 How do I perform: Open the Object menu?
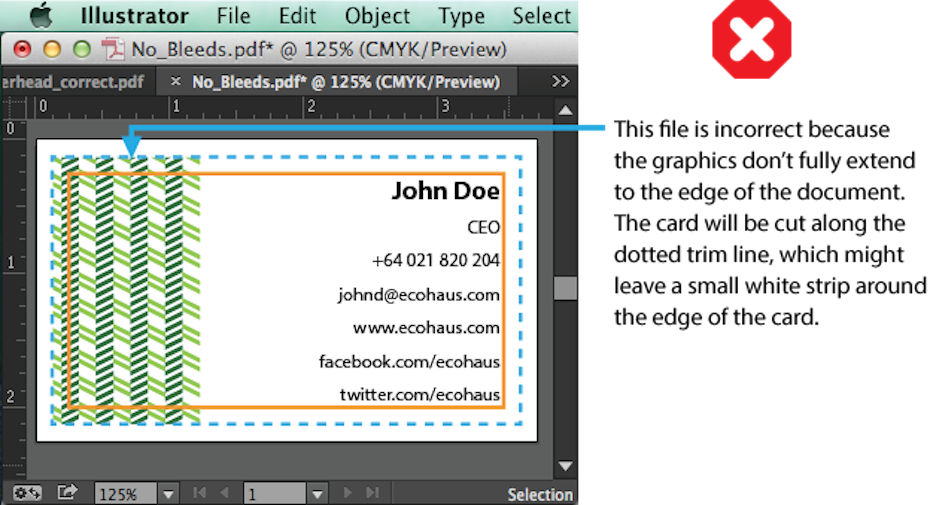377,16
